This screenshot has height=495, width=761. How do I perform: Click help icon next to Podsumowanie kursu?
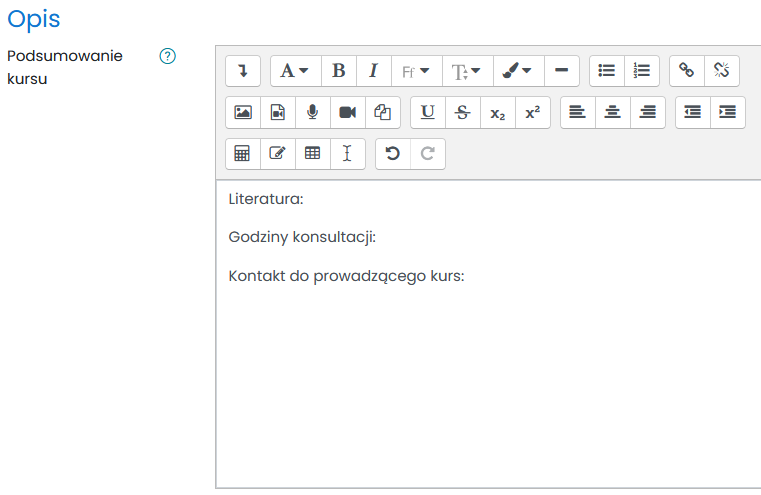click(168, 56)
